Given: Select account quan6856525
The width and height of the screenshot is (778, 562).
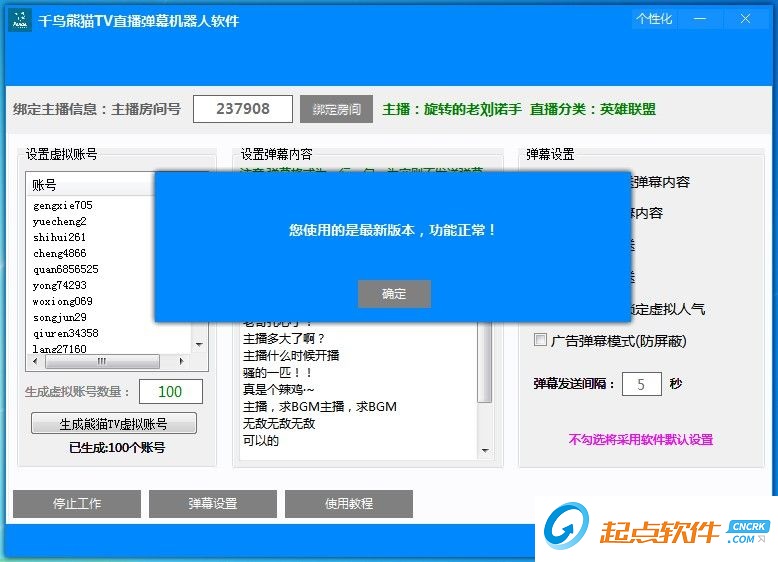Looking at the screenshot, I should [65, 269].
